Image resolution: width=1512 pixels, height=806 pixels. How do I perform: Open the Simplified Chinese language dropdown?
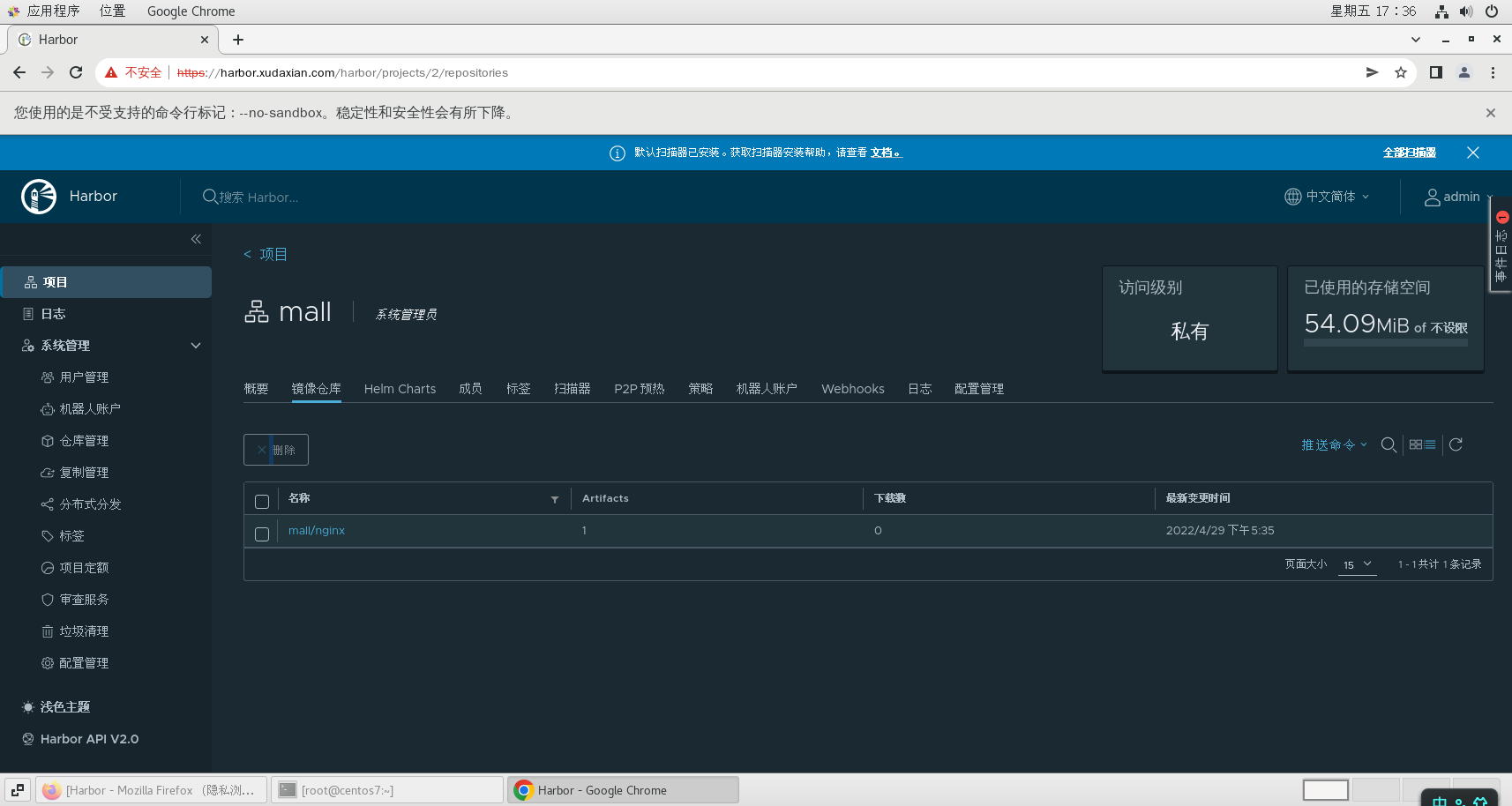point(1328,197)
